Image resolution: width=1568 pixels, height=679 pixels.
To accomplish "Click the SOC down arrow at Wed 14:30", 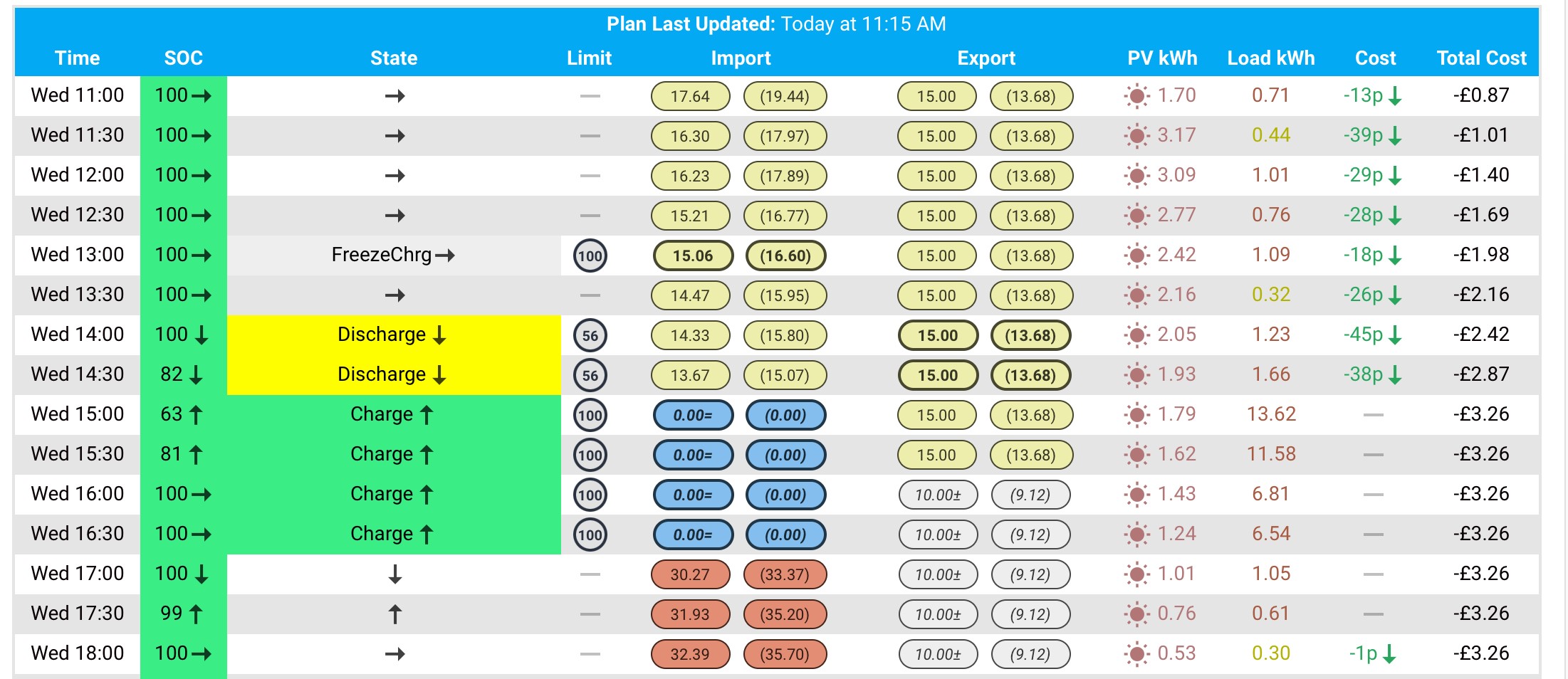I will 197,374.
